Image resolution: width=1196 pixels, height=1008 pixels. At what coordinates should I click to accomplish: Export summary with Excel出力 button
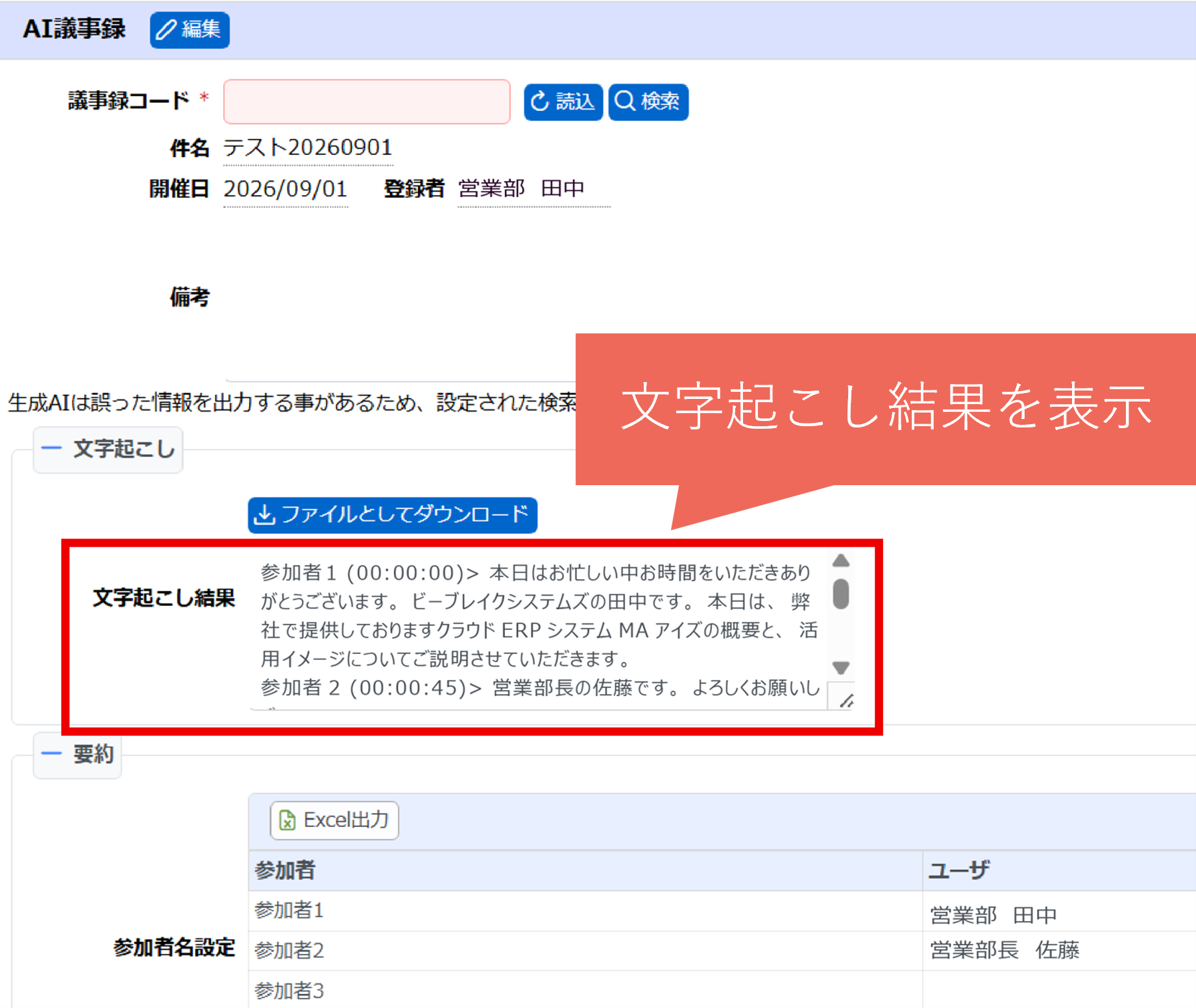click(x=334, y=821)
